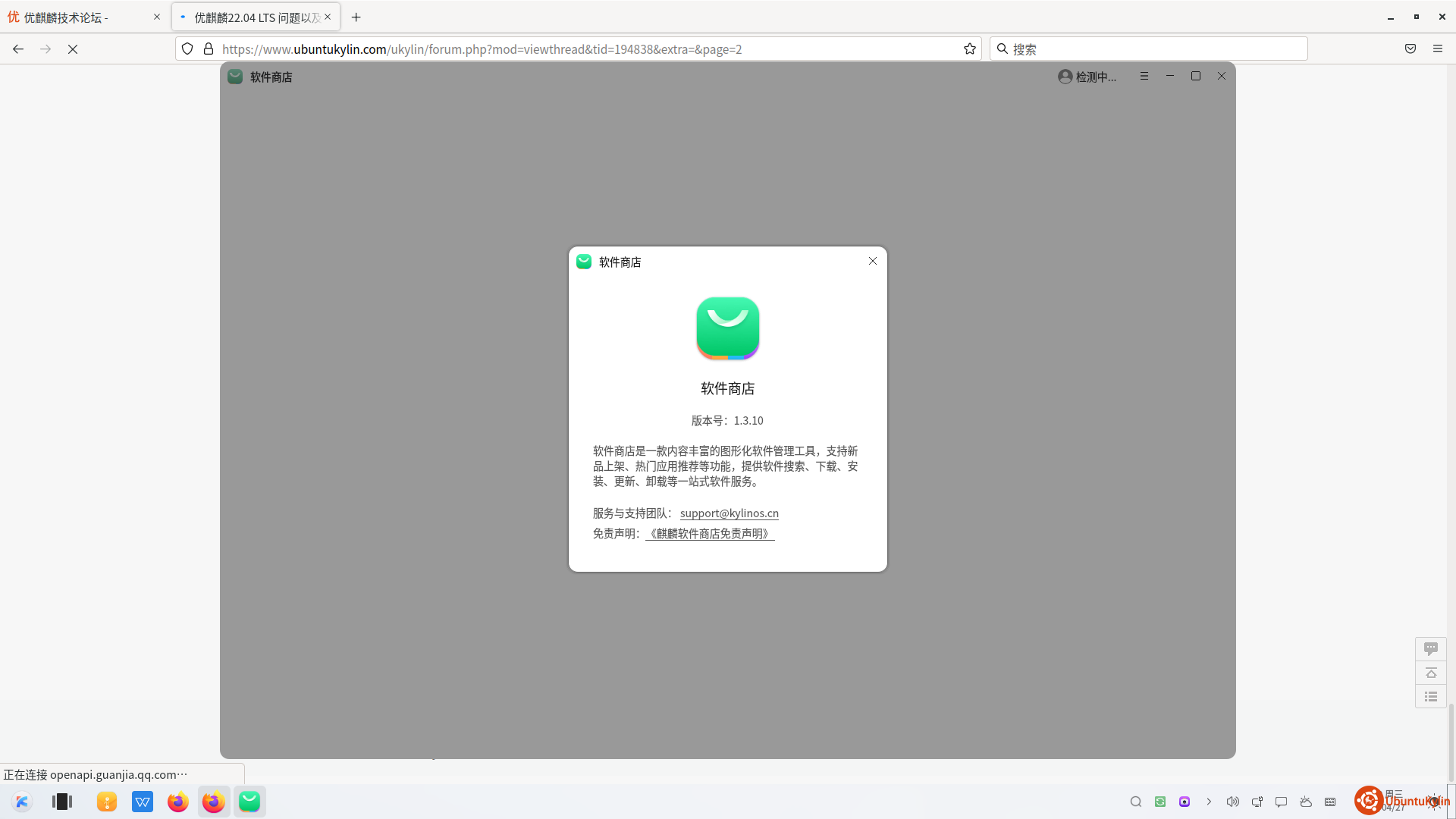Close the 软件商店 about dialog
The width and height of the screenshot is (1456, 819).
click(873, 261)
